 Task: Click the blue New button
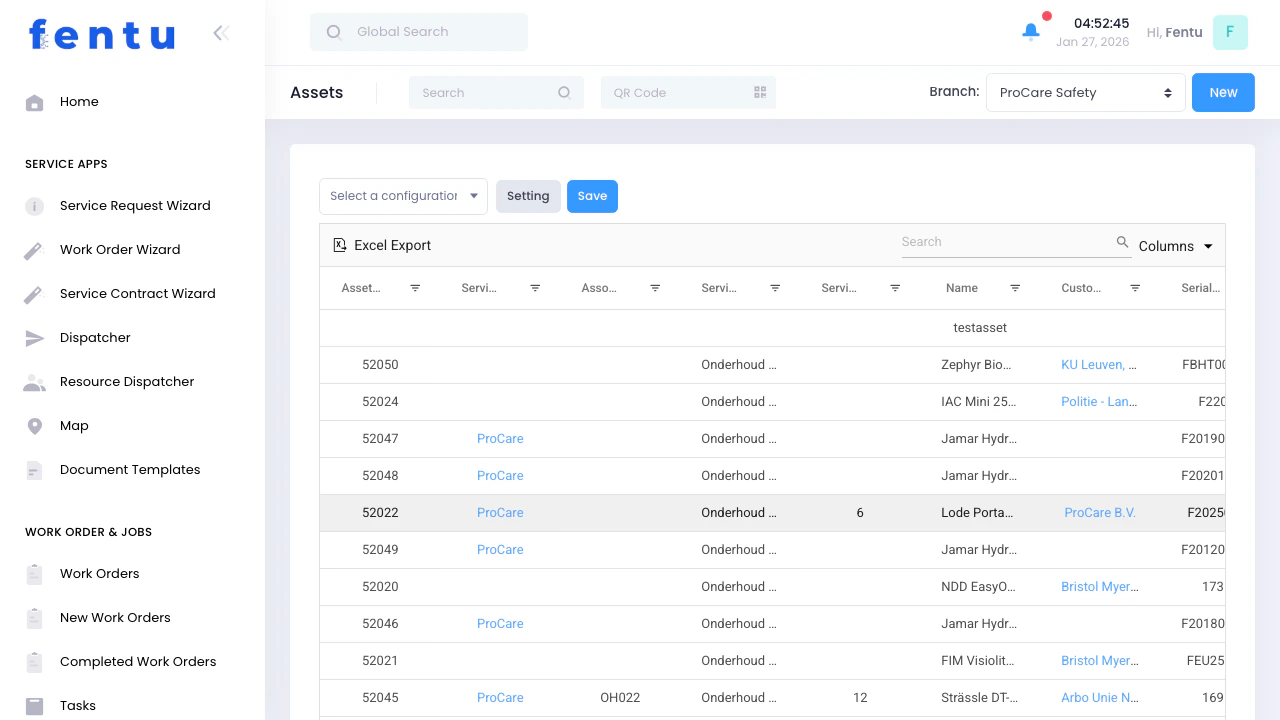[x=1223, y=92]
